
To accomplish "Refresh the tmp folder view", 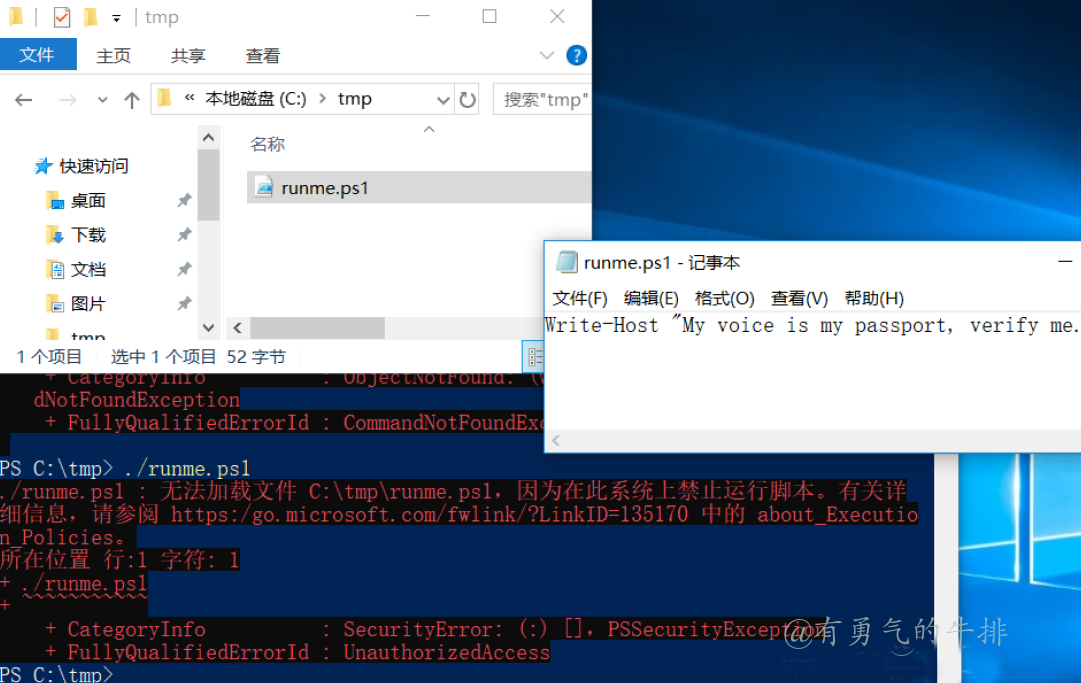I will coord(466,99).
